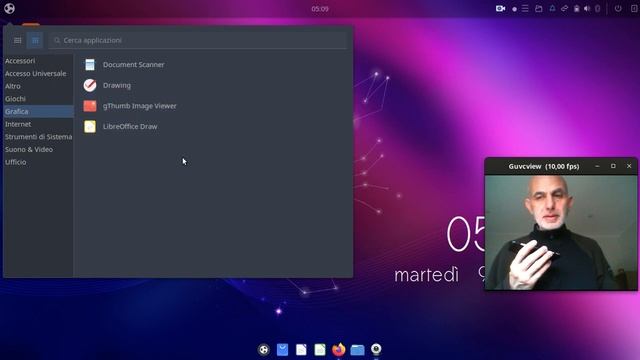Switch menu to category list view
Screen dimensions: 640x360
tap(18, 40)
